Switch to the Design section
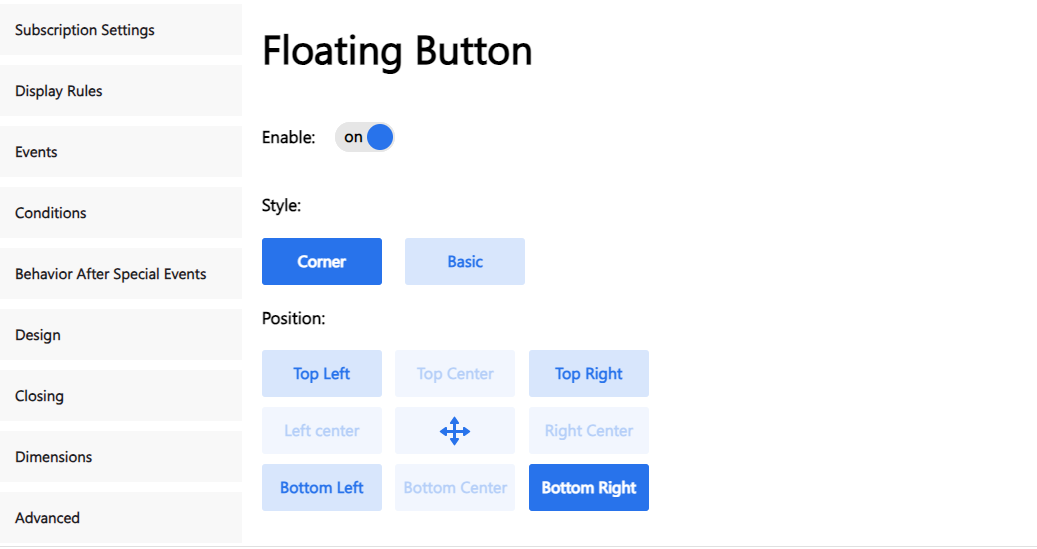 pos(121,335)
